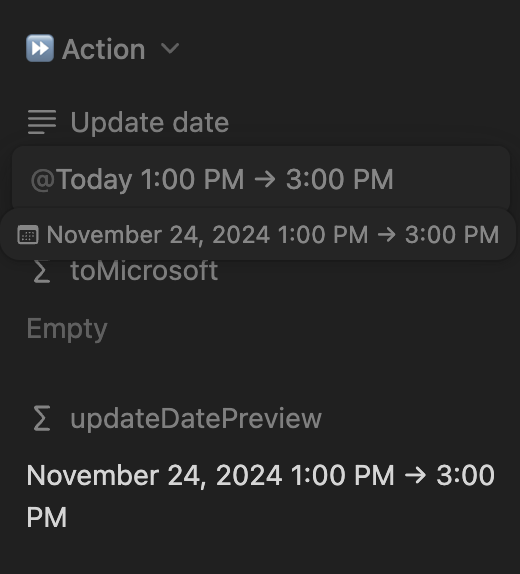The width and height of the screenshot is (520, 574).
Task: Expand the chevron next to Action
Action: point(170,48)
